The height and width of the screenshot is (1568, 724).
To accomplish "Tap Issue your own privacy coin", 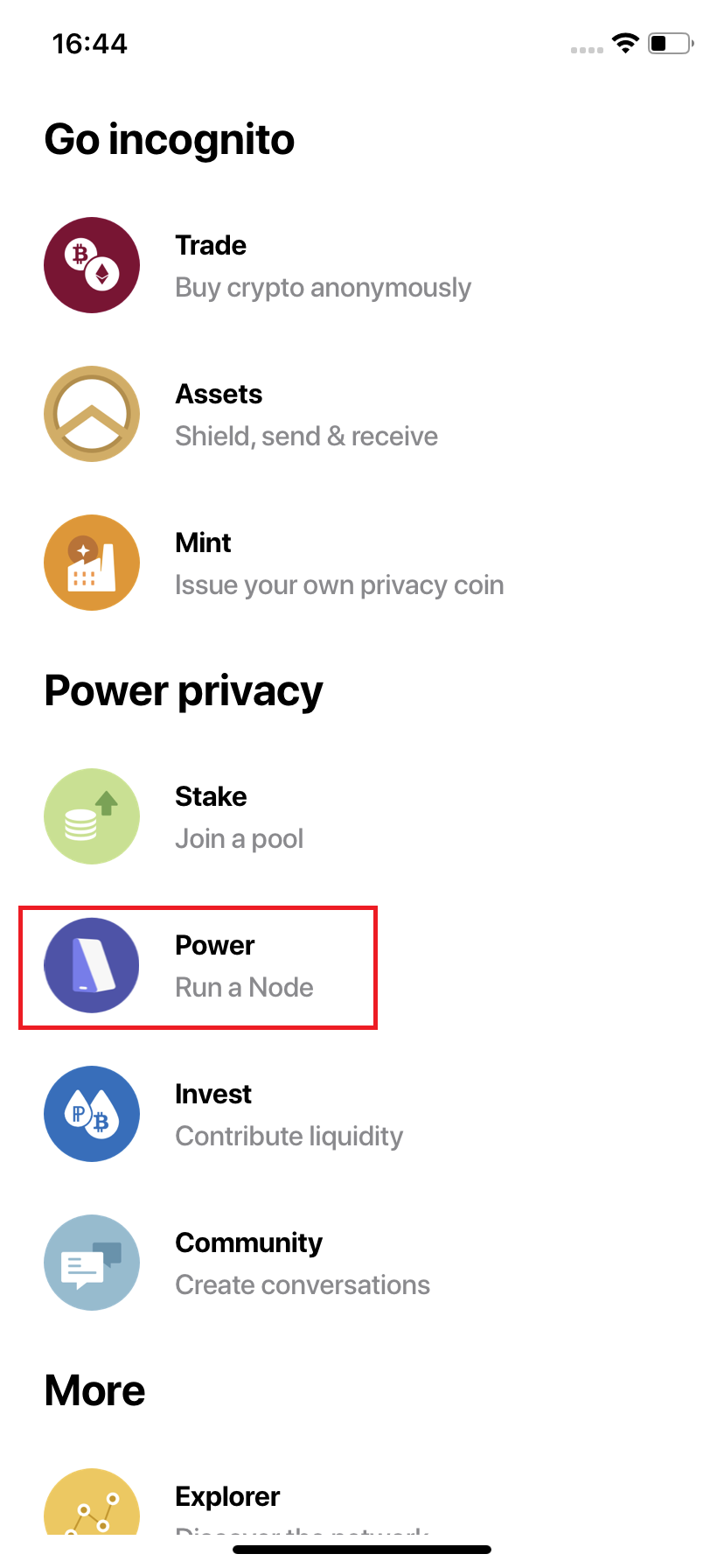I will tap(339, 584).
